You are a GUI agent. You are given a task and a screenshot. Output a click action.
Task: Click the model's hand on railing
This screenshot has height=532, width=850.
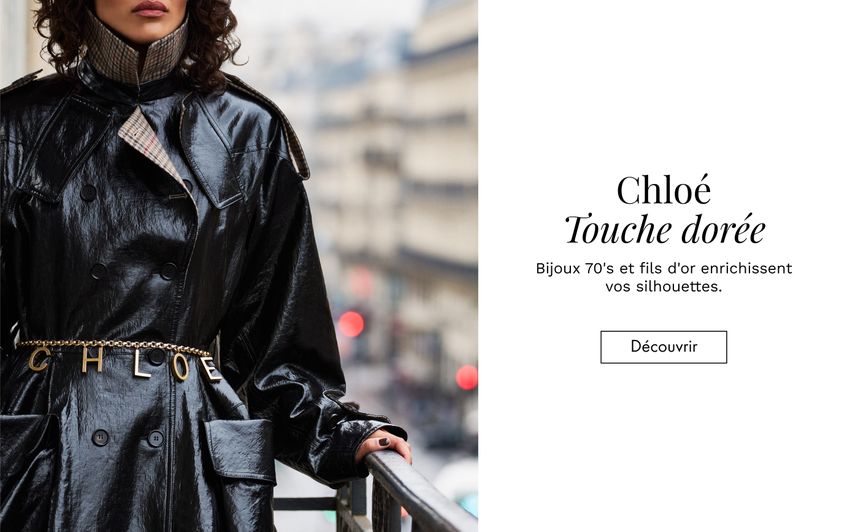click(x=384, y=445)
